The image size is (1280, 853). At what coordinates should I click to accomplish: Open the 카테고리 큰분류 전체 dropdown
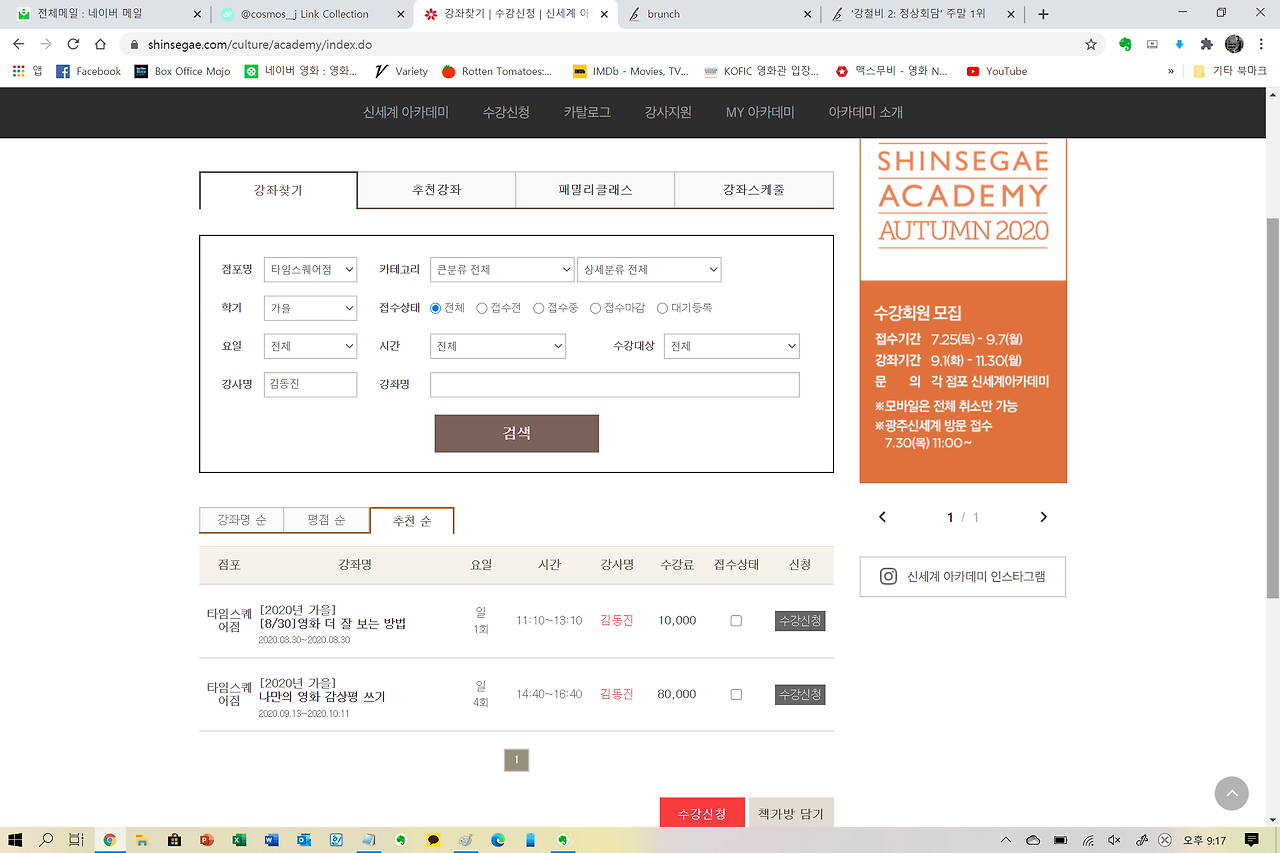(x=502, y=269)
